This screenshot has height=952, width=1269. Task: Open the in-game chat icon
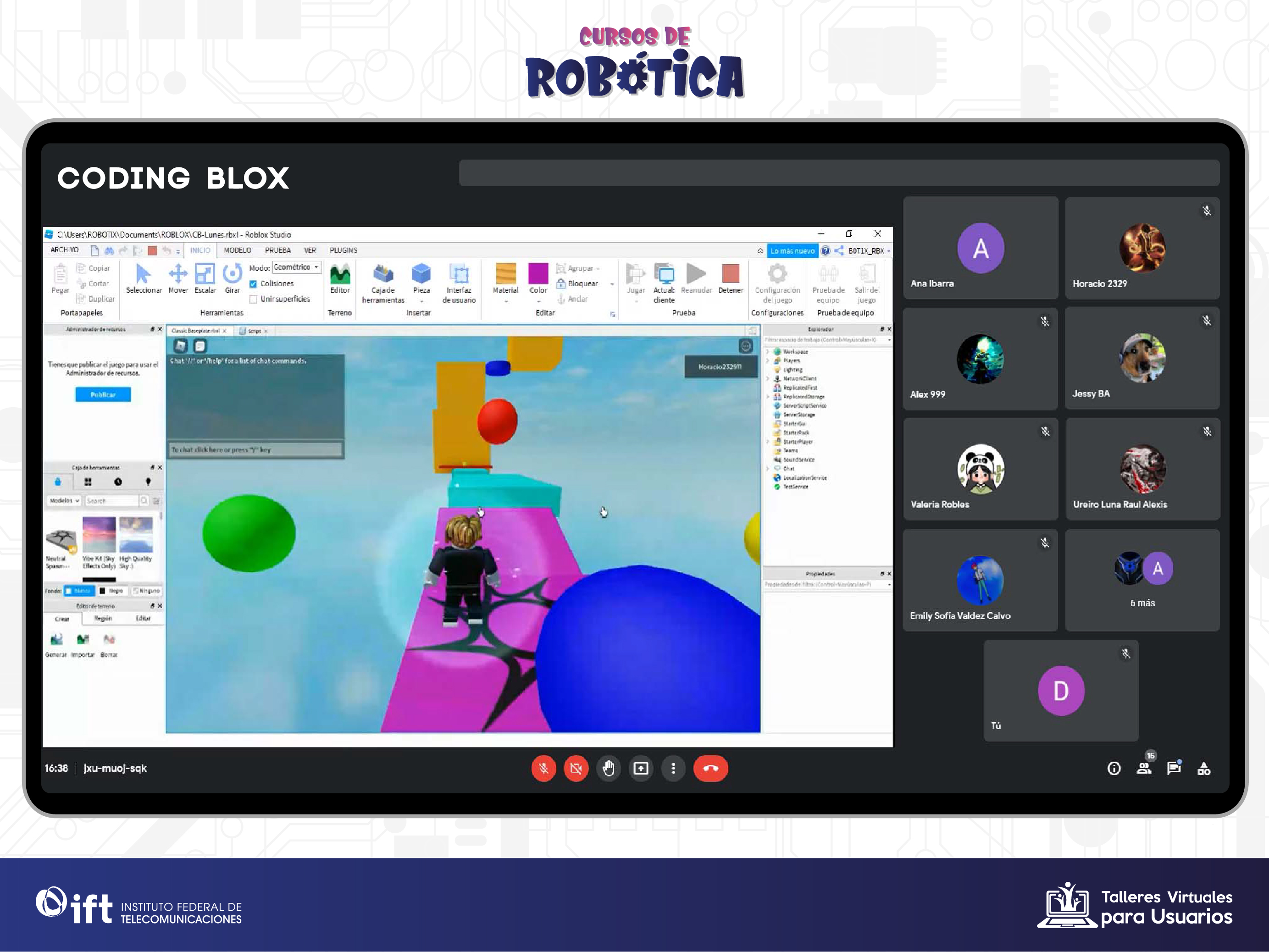click(x=199, y=345)
